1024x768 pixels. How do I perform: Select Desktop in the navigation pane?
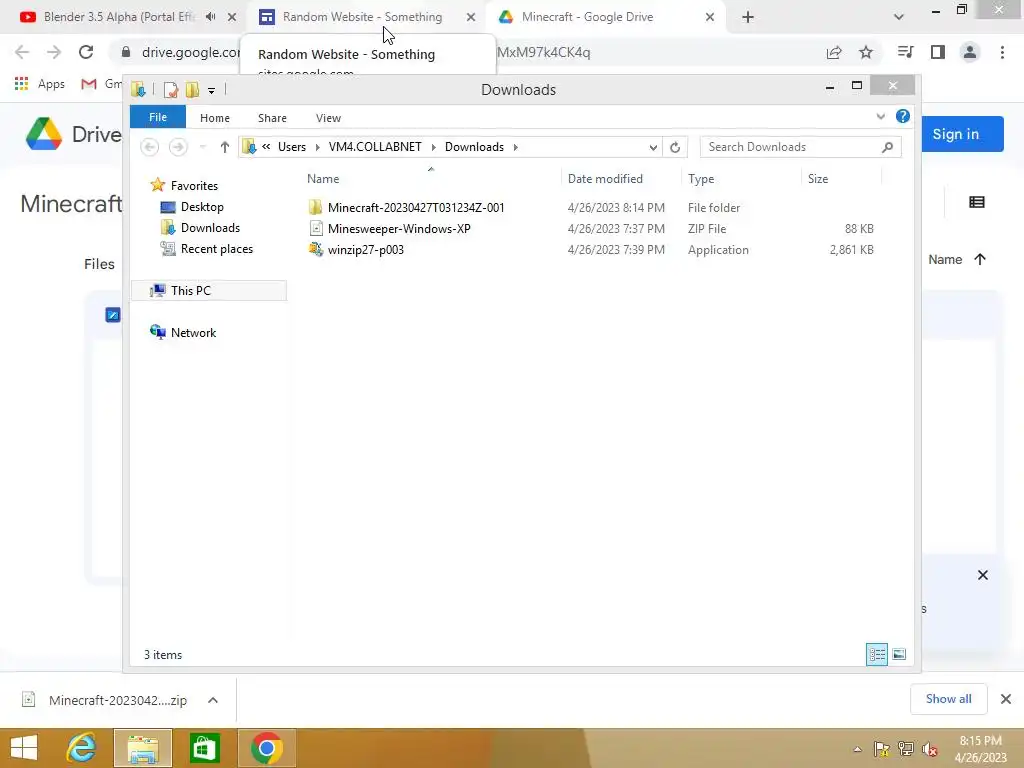pyautogui.click(x=202, y=206)
